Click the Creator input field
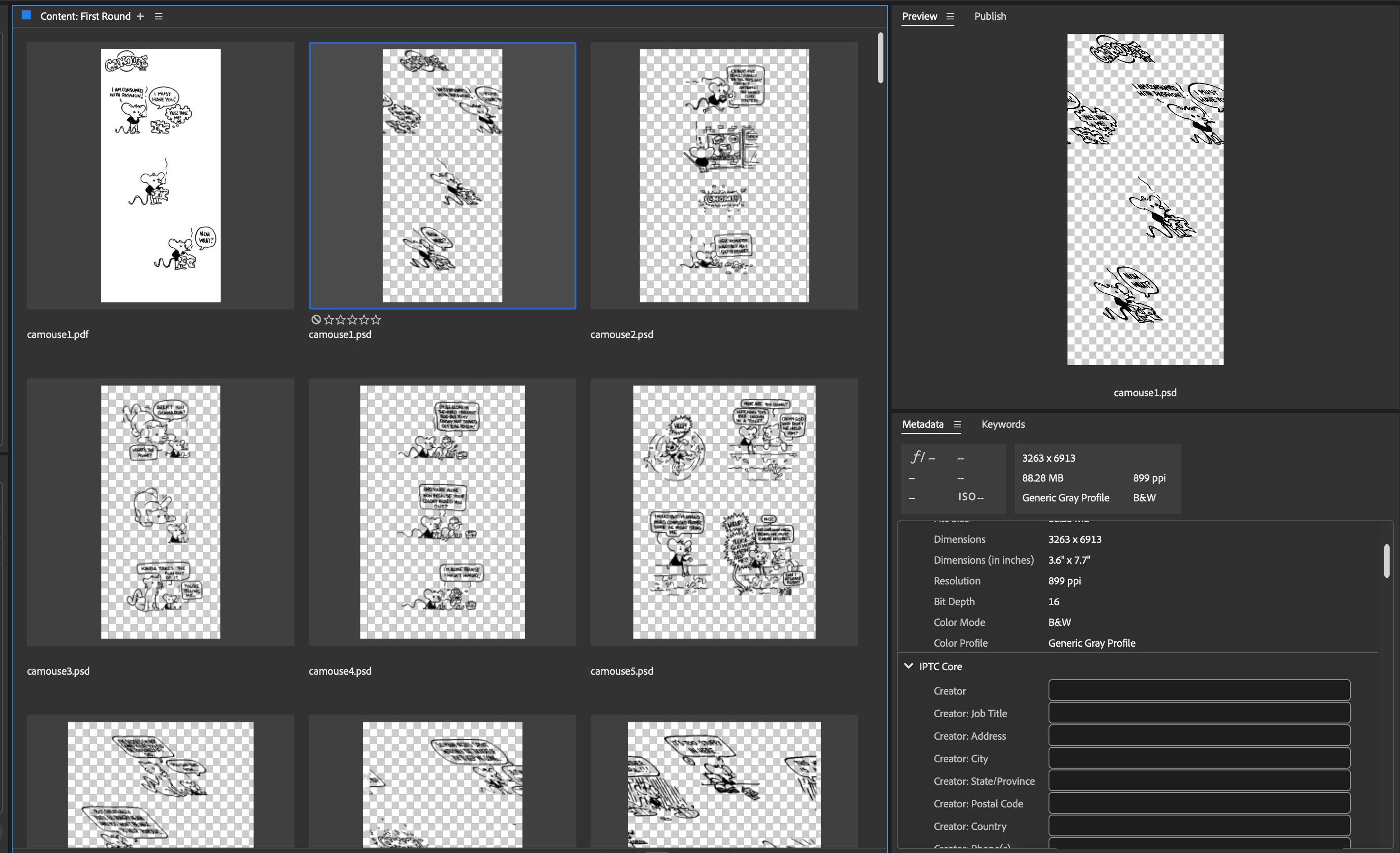The height and width of the screenshot is (853, 1400). tap(1199, 691)
